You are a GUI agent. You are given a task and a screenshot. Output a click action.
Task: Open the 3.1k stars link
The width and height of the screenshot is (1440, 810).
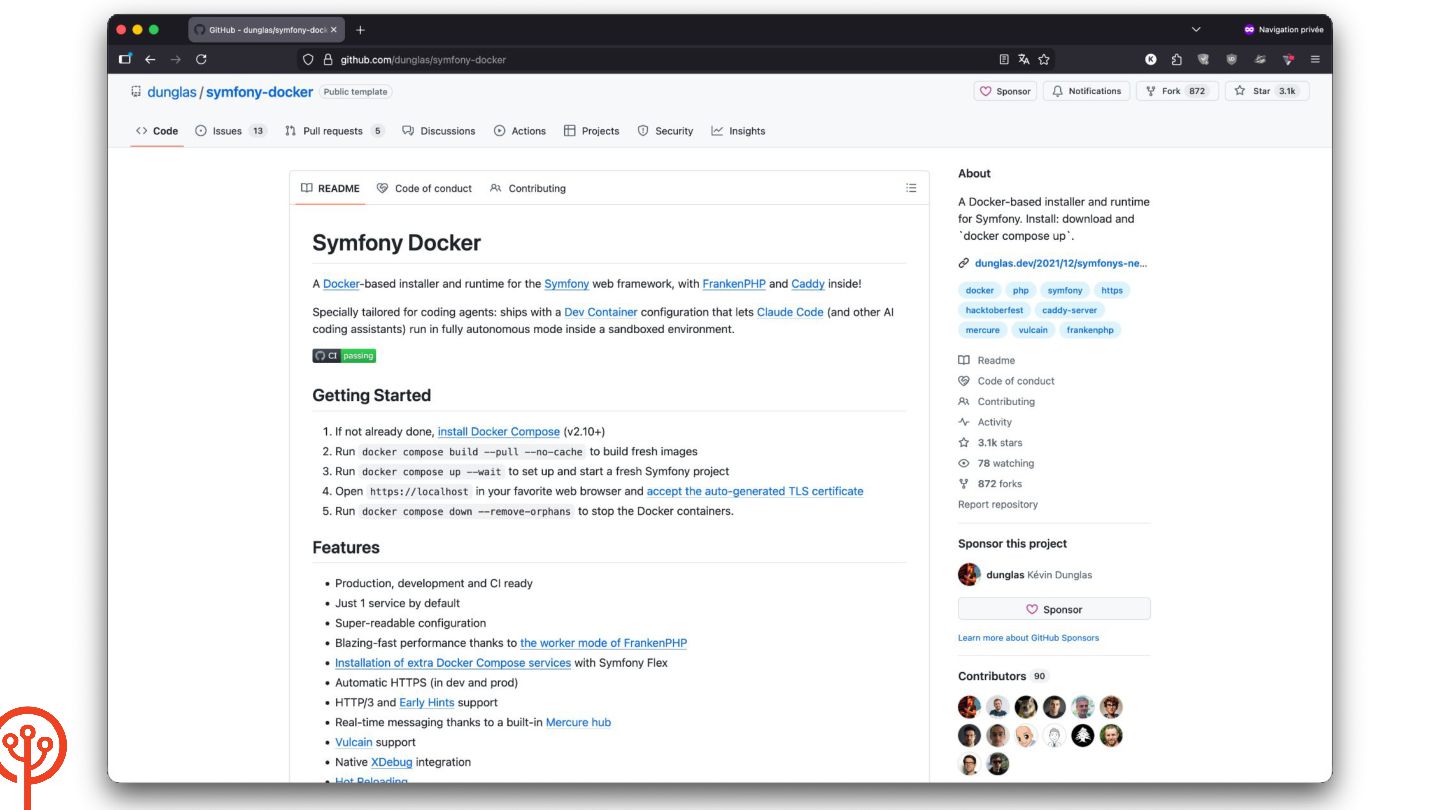click(x=990, y=442)
